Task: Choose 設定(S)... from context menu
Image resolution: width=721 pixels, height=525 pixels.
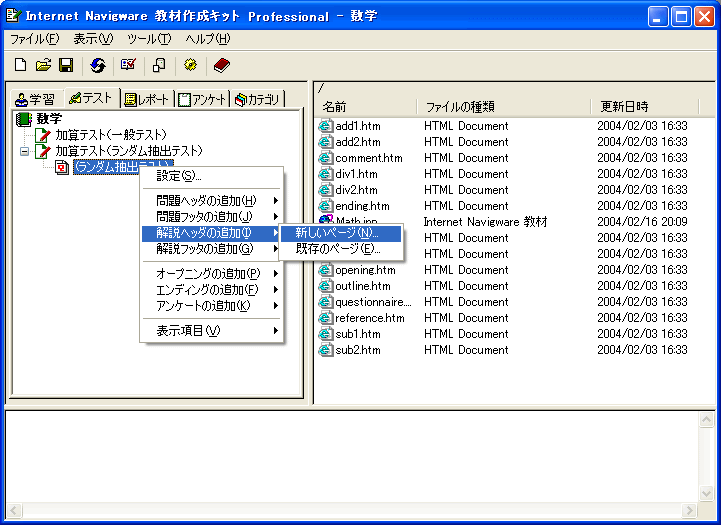Action: pos(212,176)
